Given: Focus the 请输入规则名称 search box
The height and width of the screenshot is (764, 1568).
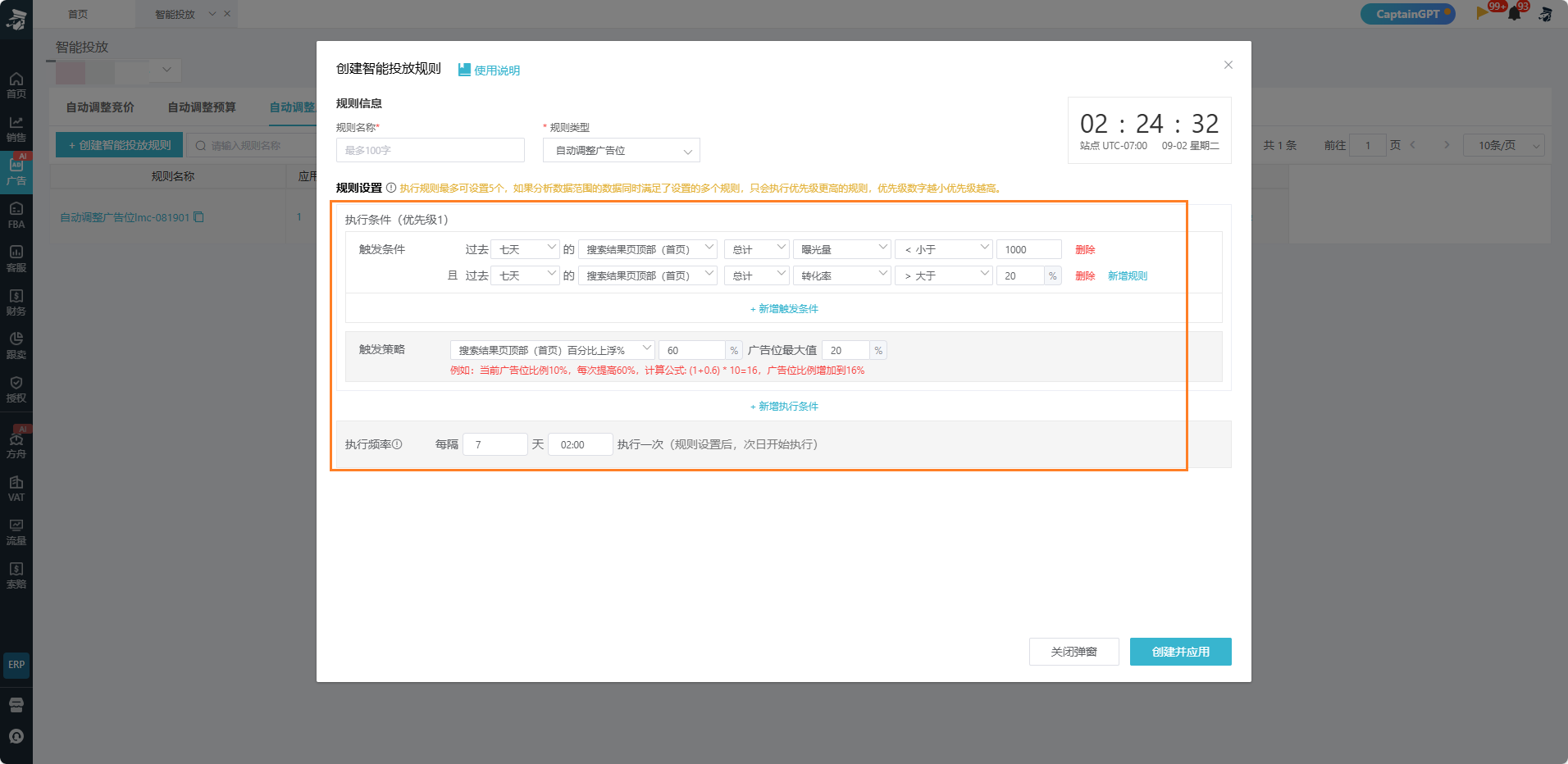Looking at the screenshot, I should 253,145.
